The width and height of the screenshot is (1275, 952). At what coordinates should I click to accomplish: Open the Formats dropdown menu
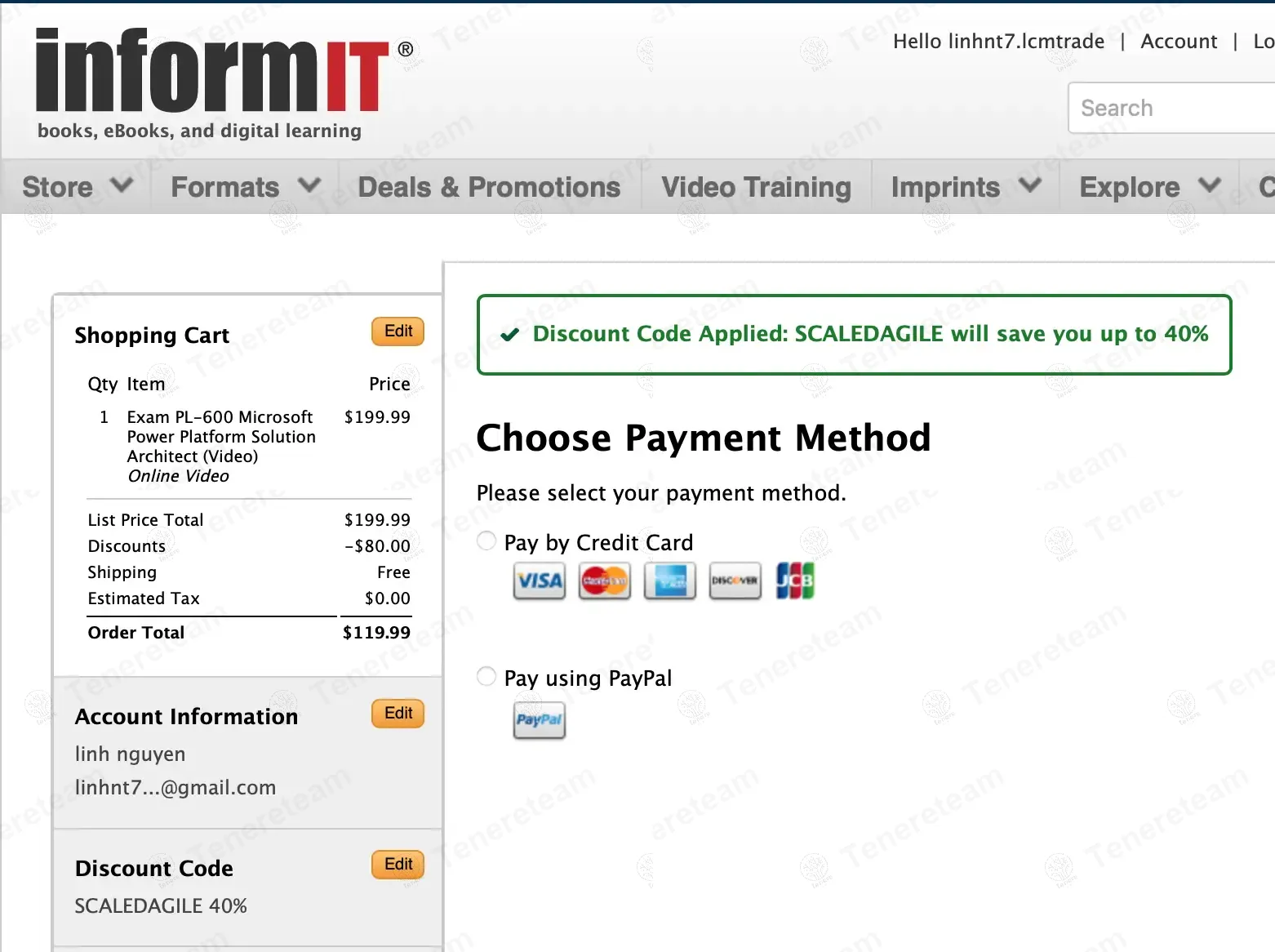(245, 187)
